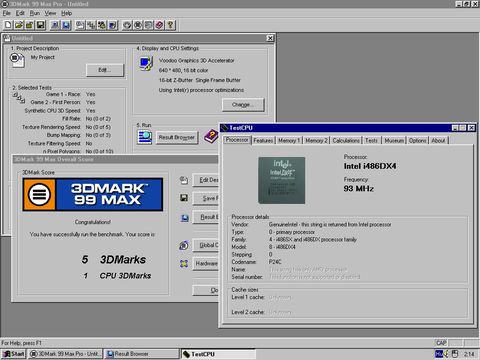Click the '5 3DMarks' score text

click(x=114, y=260)
